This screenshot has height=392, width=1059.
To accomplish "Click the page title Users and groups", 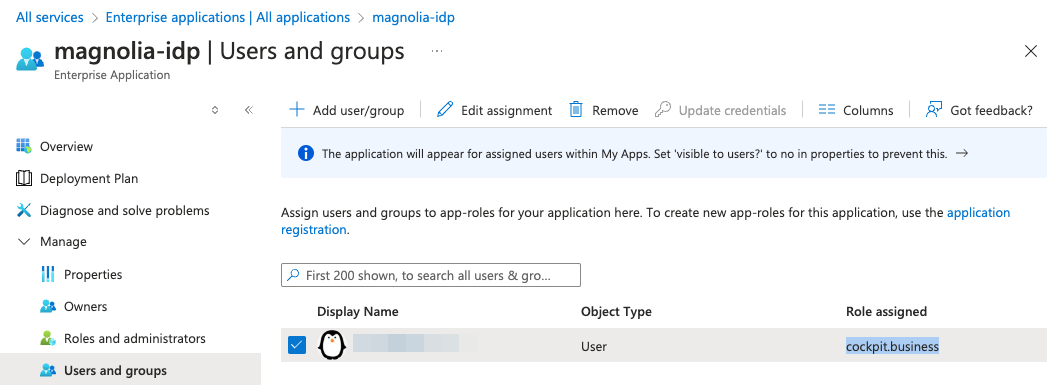I will point(312,51).
